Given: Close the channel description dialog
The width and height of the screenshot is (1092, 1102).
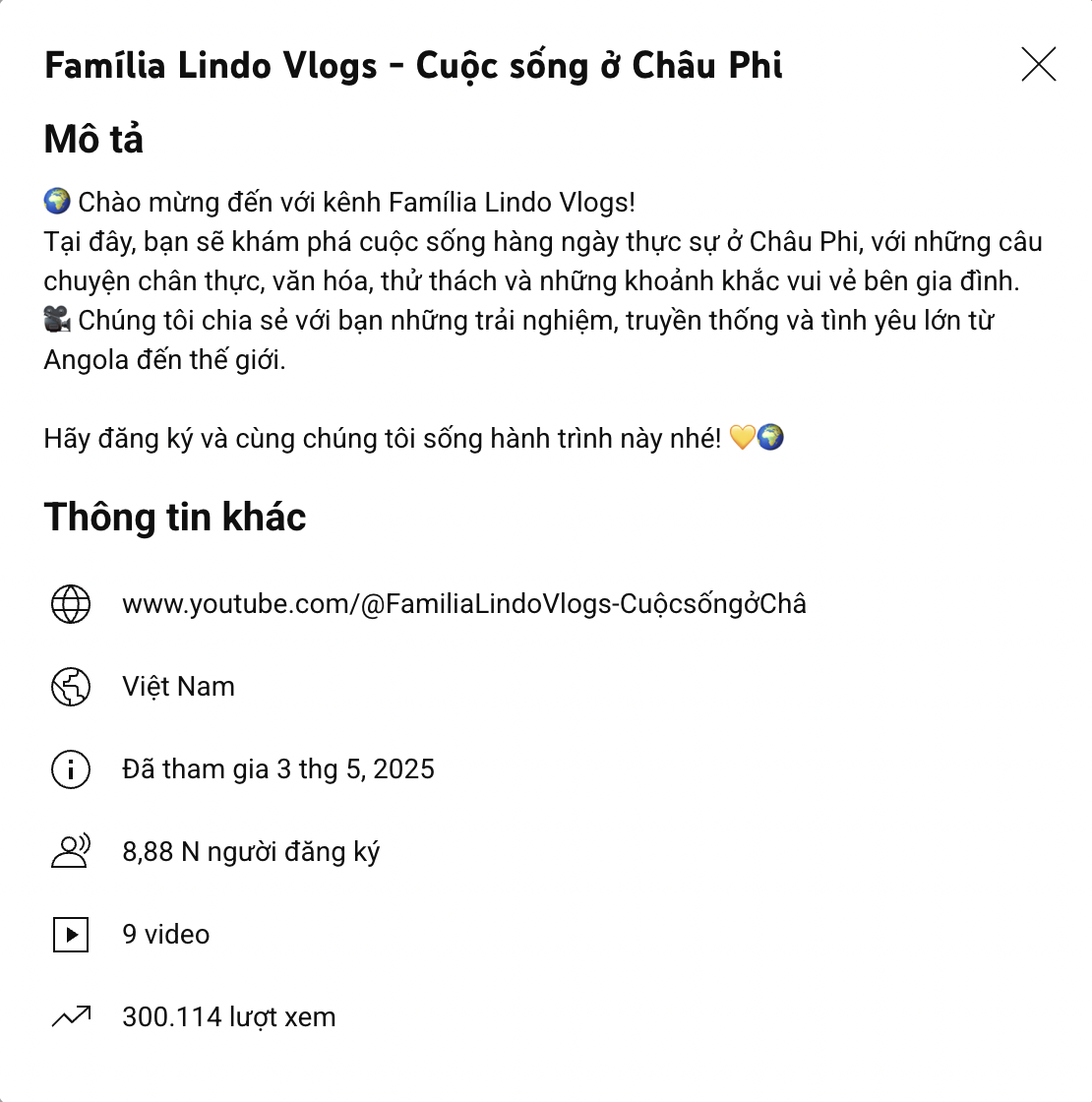Looking at the screenshot, I should coord(1038,65).
